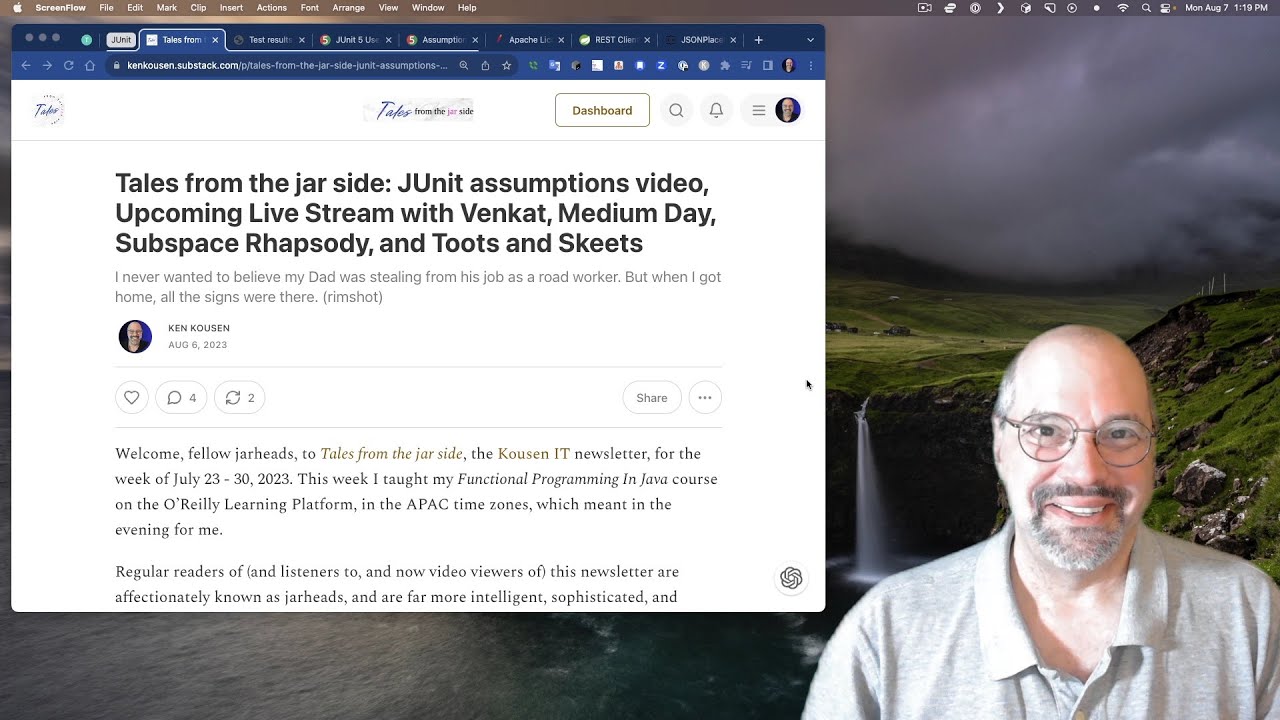Viewport: 1280px width, 720px height.
Task: Reload the current page
Action: [x=68, y=65]
